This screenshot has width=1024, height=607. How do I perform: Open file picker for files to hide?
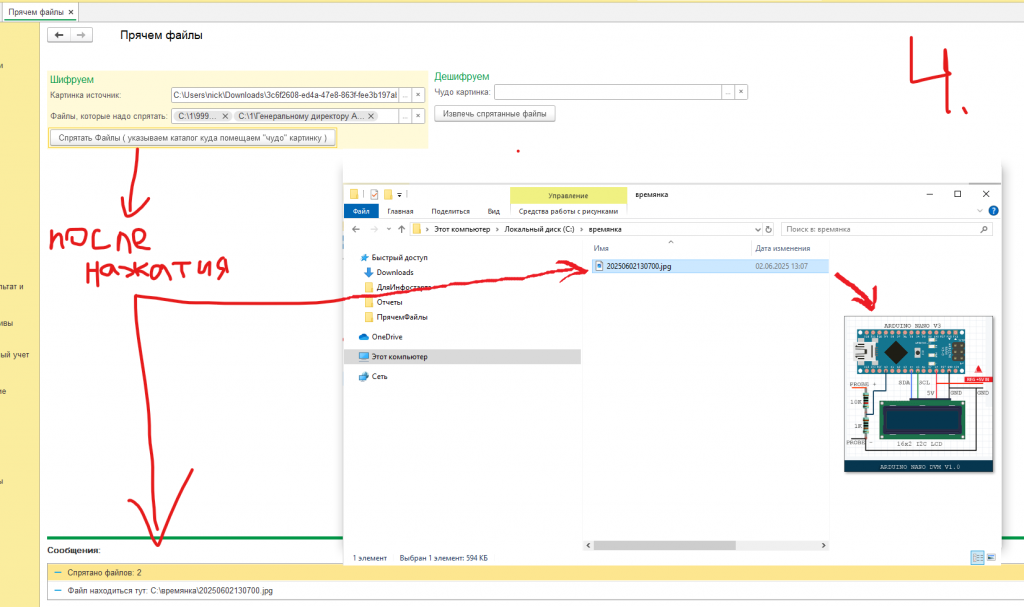[x=405, y=116]
